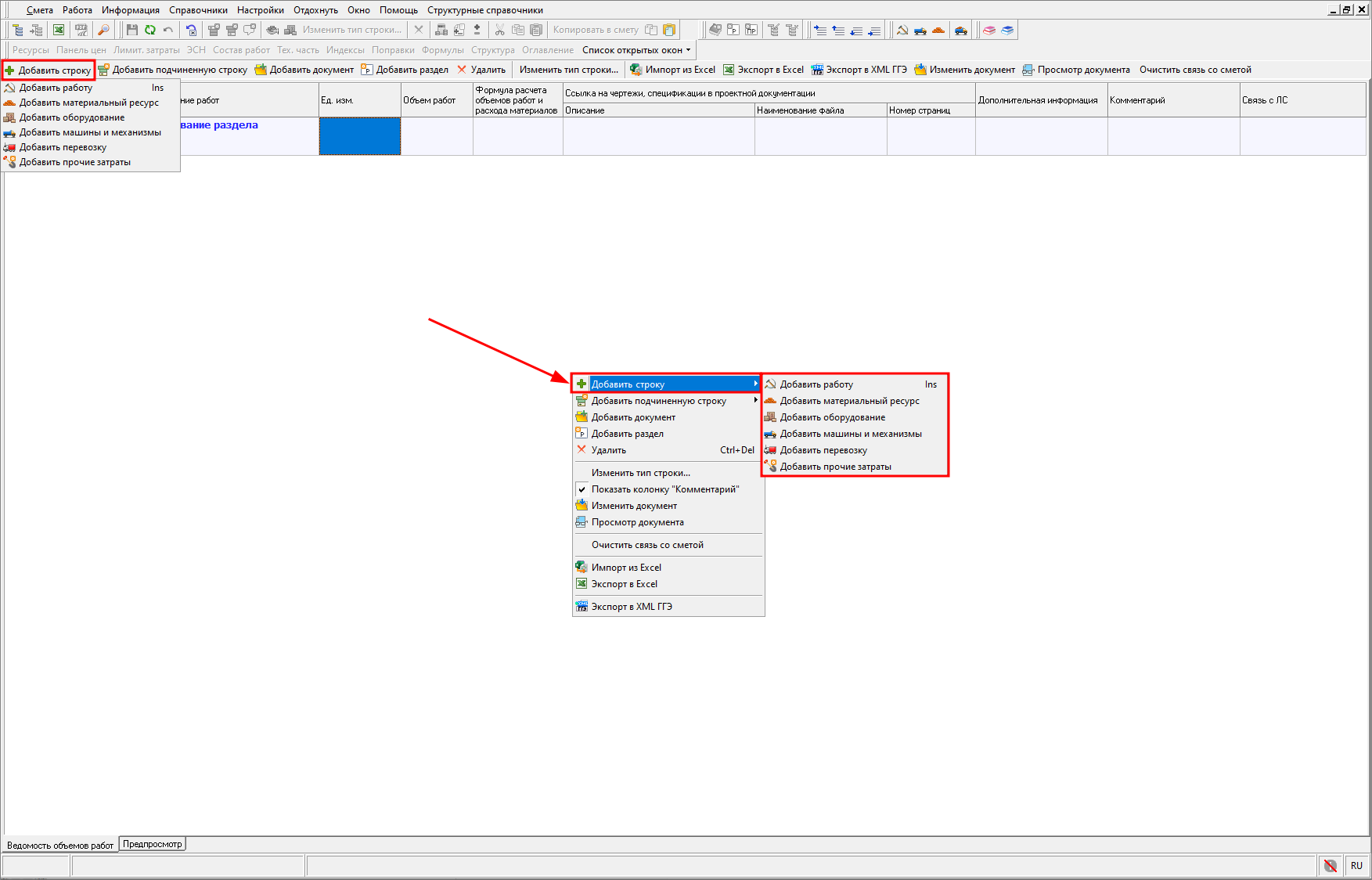Toggle the crossed-out status bar icon
Viewport: 1372px width, 880px height.
pyautogui.click(x=1330, y=865)
